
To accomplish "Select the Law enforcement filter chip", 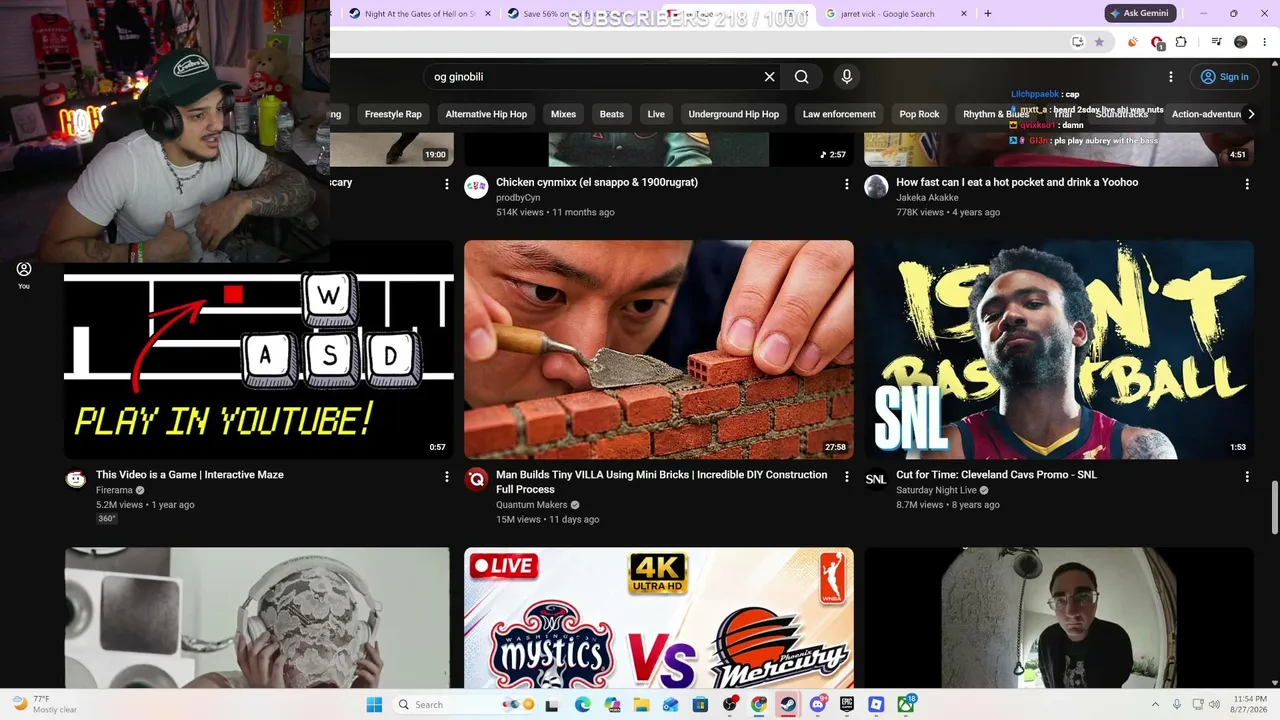I will pyautogui.click(x=839, y=114).
